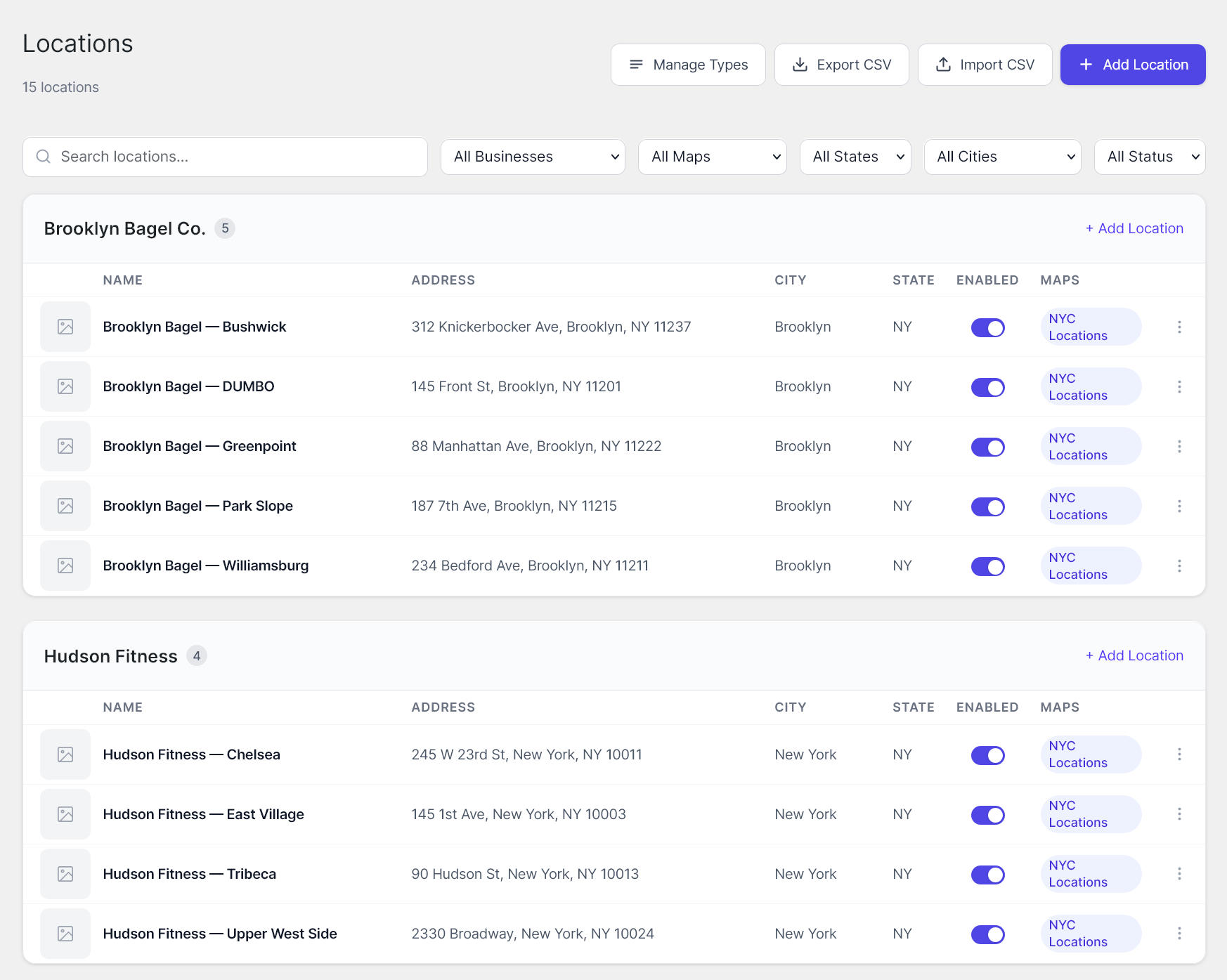This screenshot has width=1227, height=980.
Task: Click address 187 7th Ave, Brooklyn, NY 11215
Action: click(514, 506)
